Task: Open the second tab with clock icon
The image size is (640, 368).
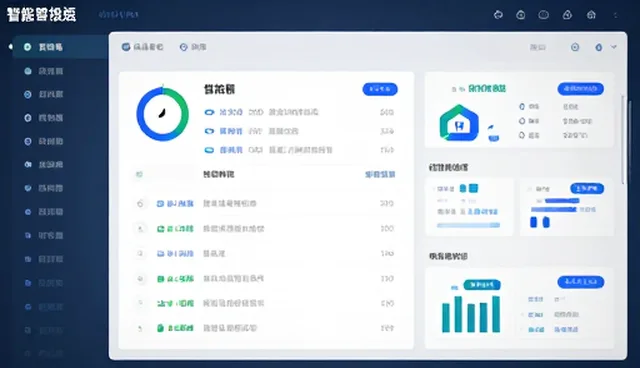Action: click(x=193, y=47)
